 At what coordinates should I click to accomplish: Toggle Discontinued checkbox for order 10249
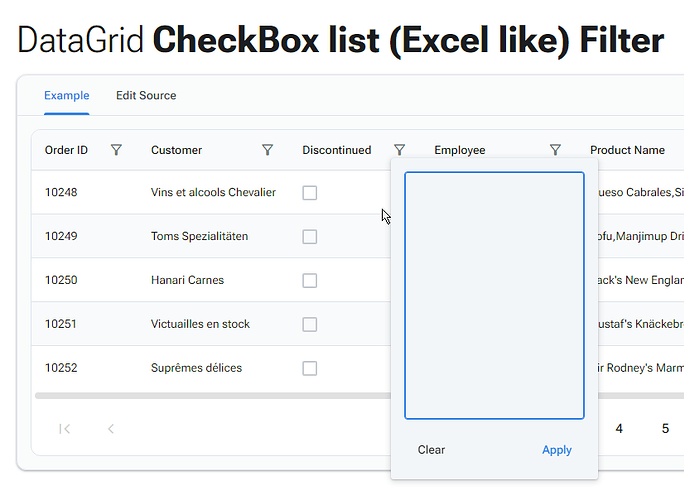pos(310,237)
